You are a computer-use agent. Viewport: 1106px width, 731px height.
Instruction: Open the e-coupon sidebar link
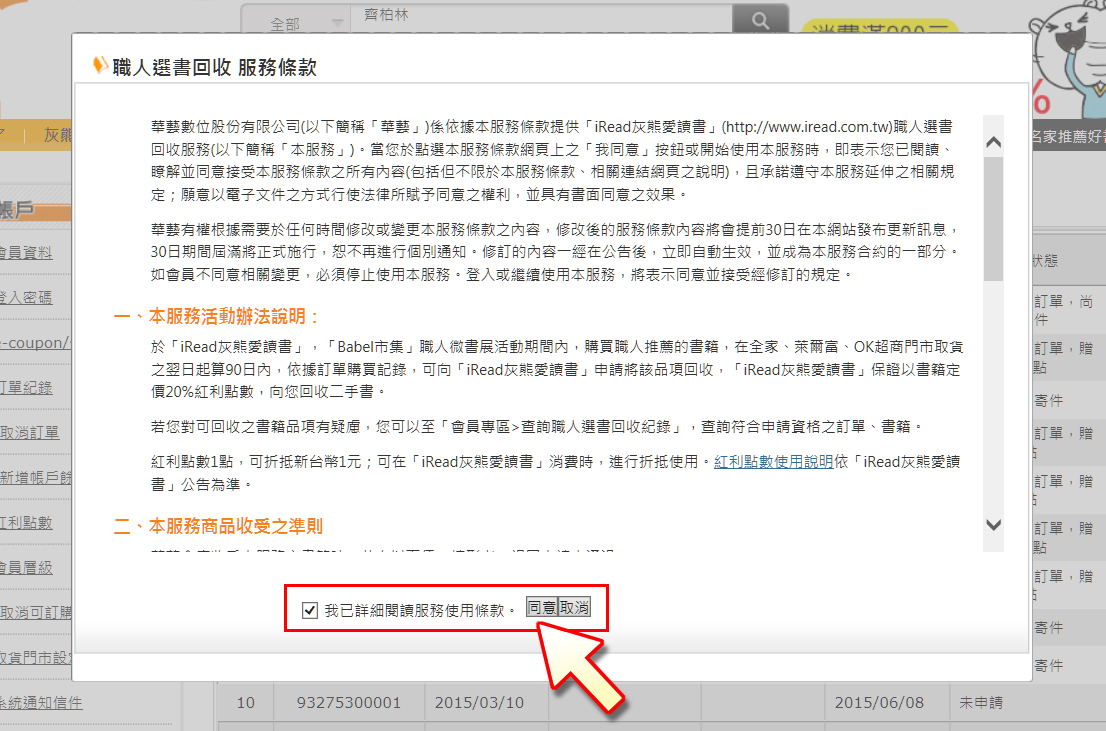click(35, 343)
